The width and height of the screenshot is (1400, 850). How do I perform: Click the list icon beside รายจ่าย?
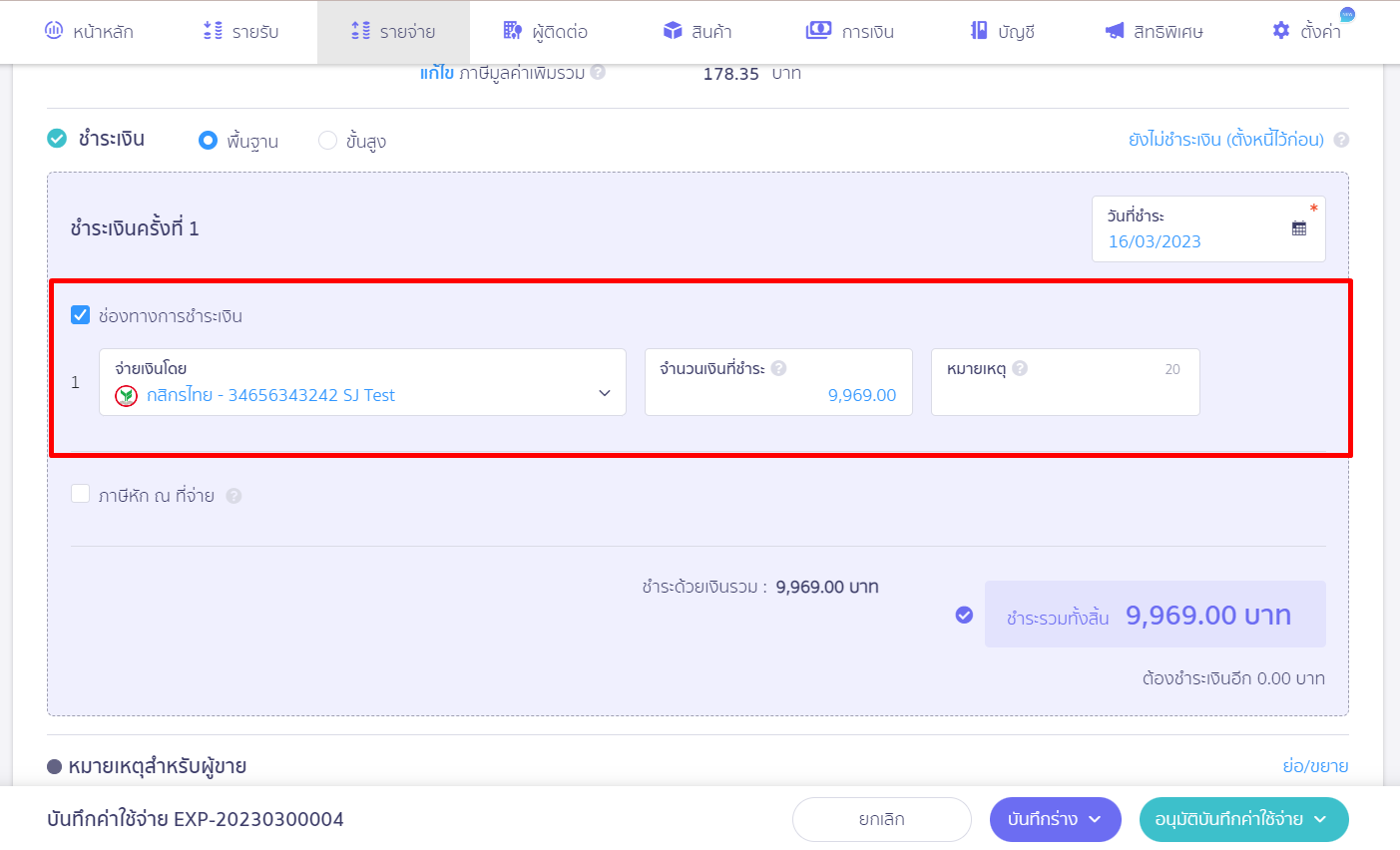pyautogui.click(x=360, y=31)
